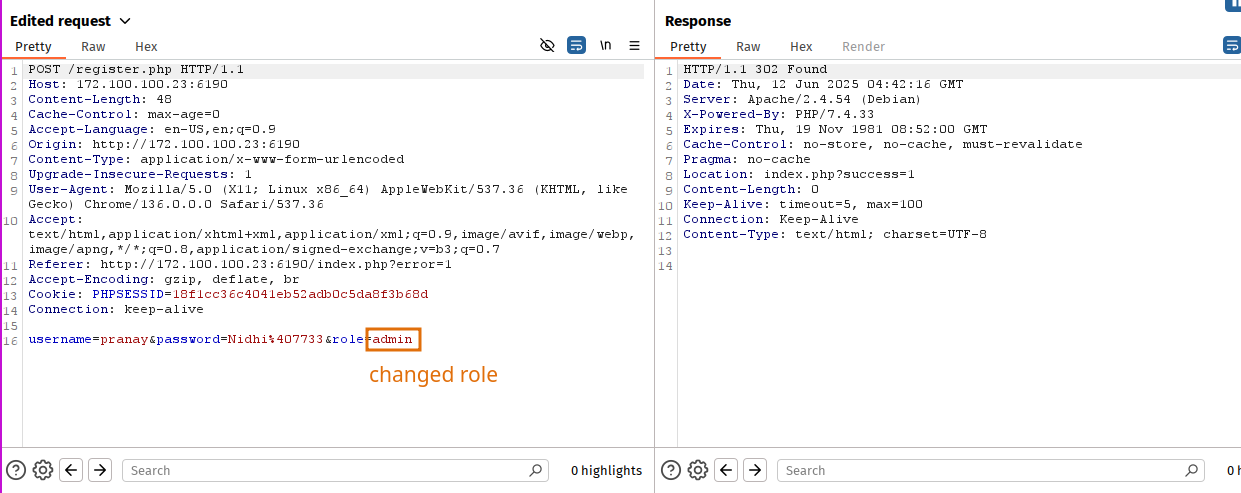Open response search settings gear
This screenshot has height=493, width=1241.
click(698, 470)
